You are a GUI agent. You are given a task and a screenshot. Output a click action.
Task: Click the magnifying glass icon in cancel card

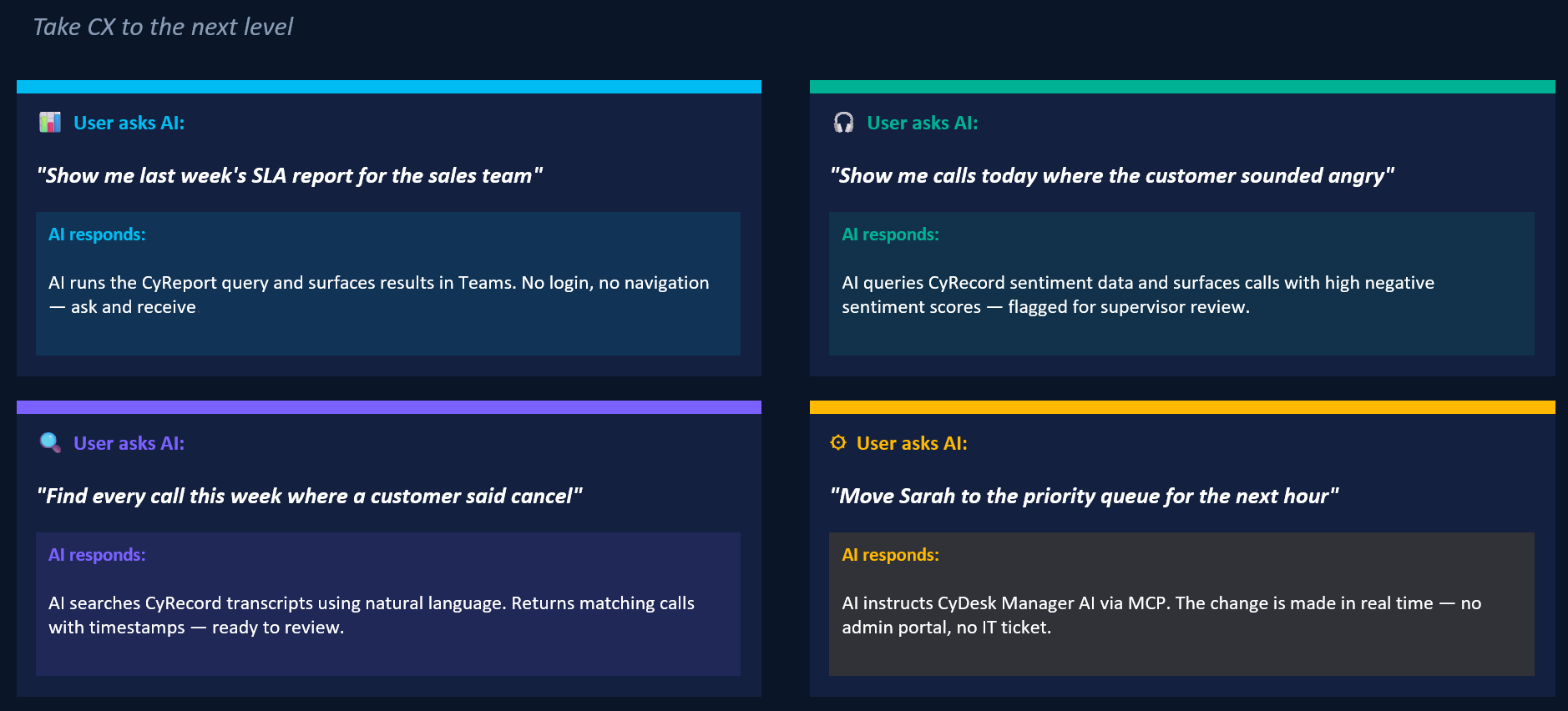pos(50,443)
